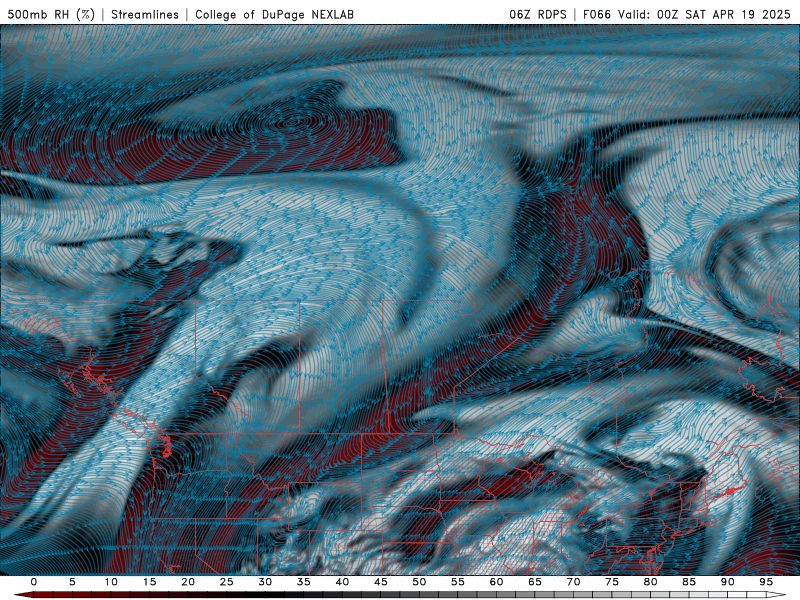Screen dimensions: 800x600
Task: Click the colorbar label "15"
Action: tap(149, 582)
